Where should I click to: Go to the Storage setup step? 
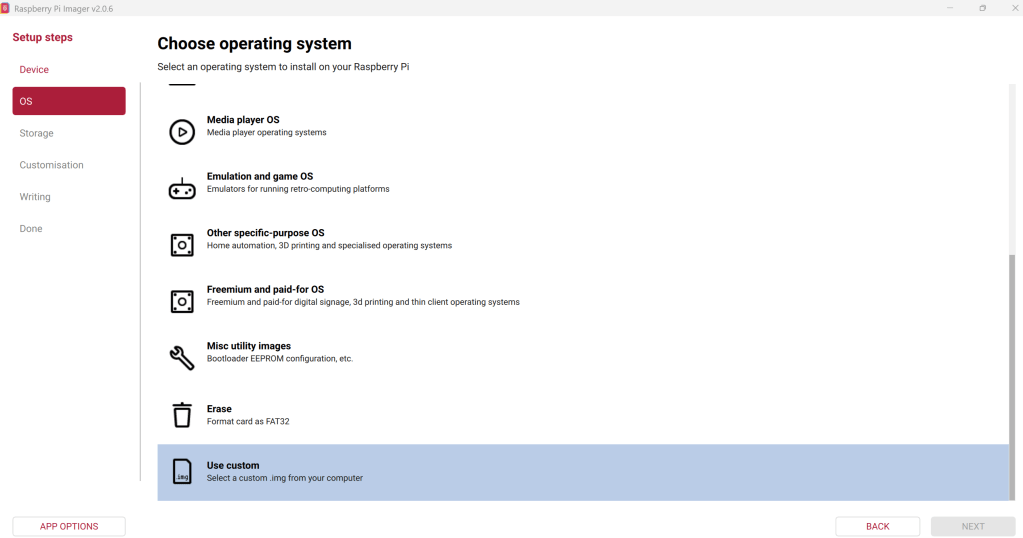[37, 133]
